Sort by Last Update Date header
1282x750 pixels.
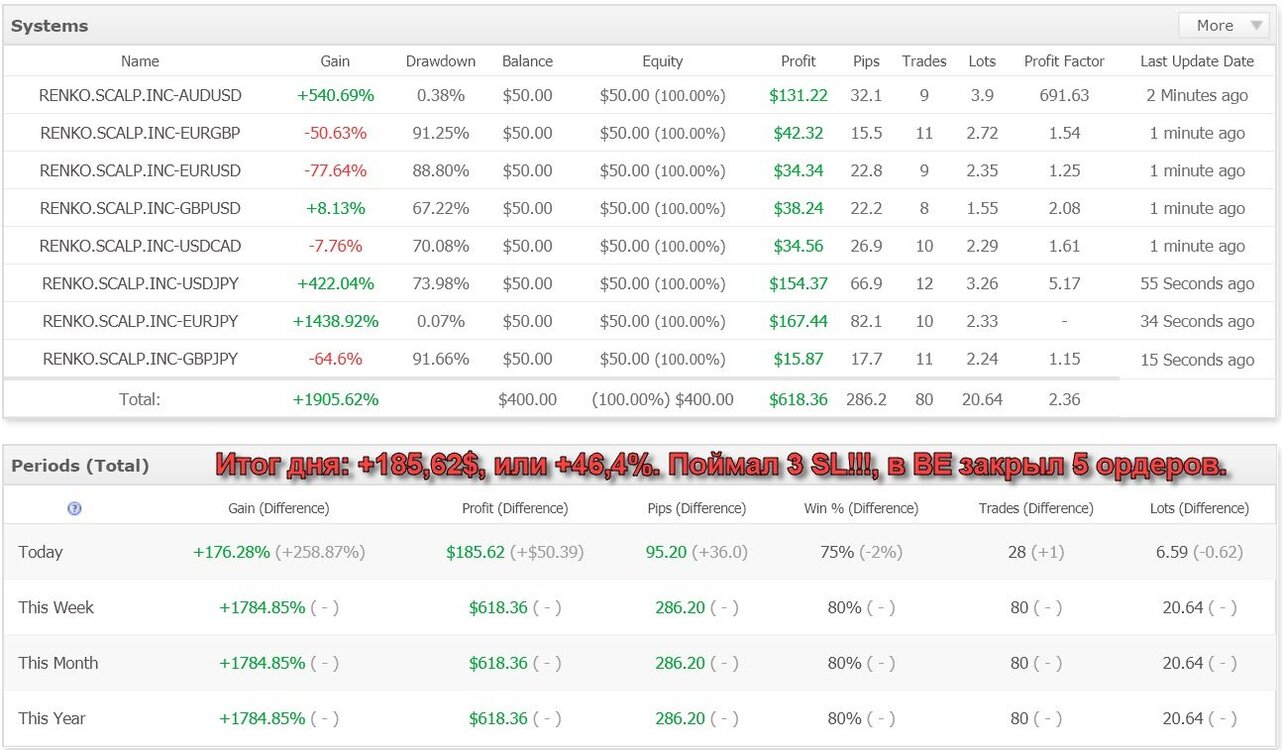(1197, 61)
